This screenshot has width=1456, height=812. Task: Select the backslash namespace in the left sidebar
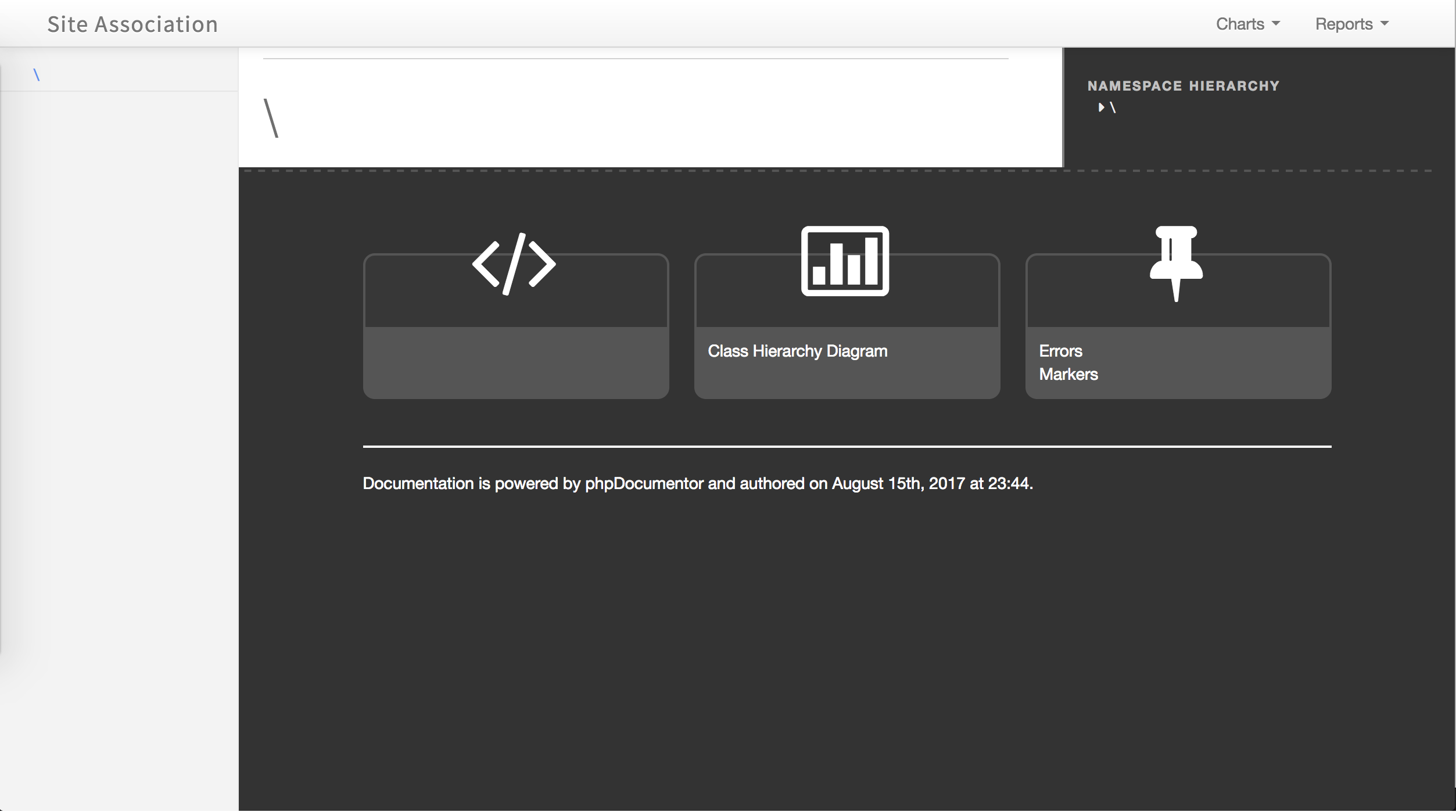(x=37, y=75)
